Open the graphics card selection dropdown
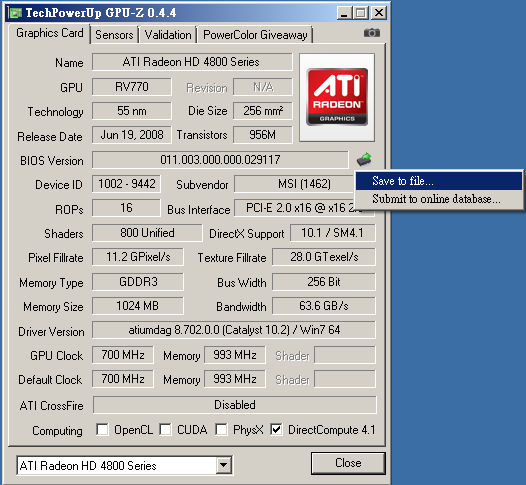This screenshot has height=485, width=526. (x=223, y=465)
